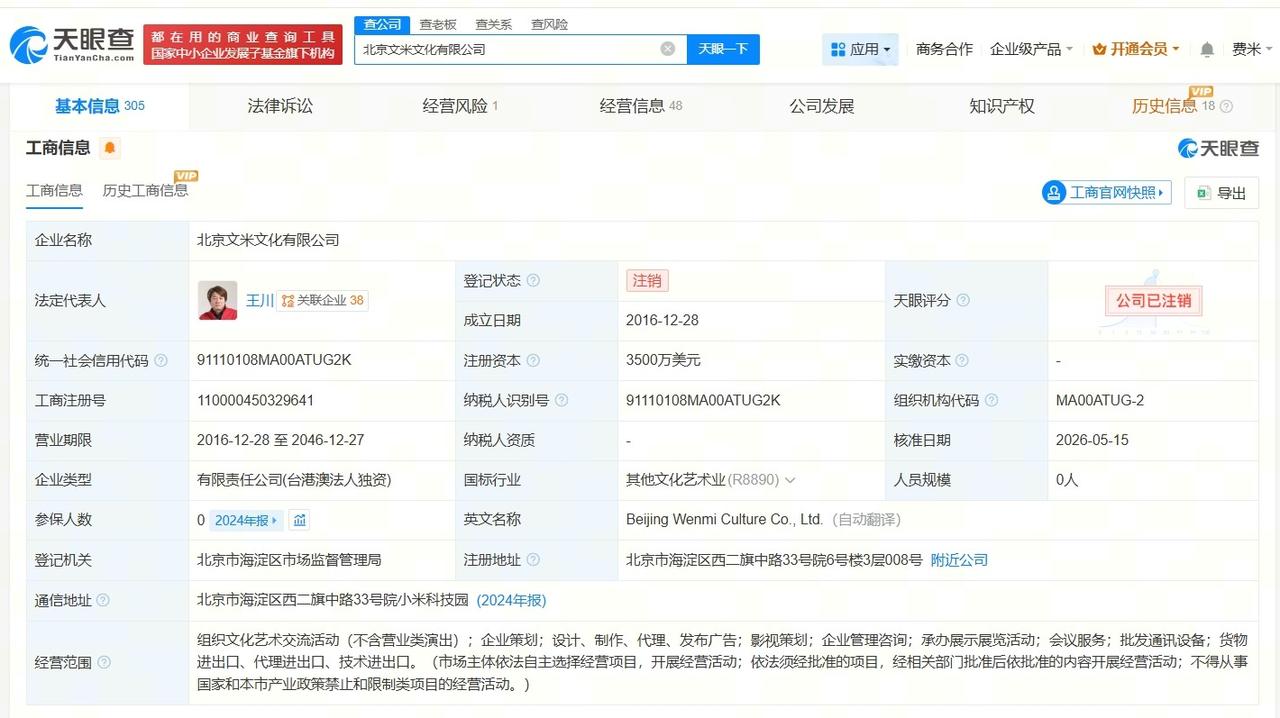The image size is (1280, 718).
Task: Open the 费米 user account menu
Action: (x=1253, y=49)
